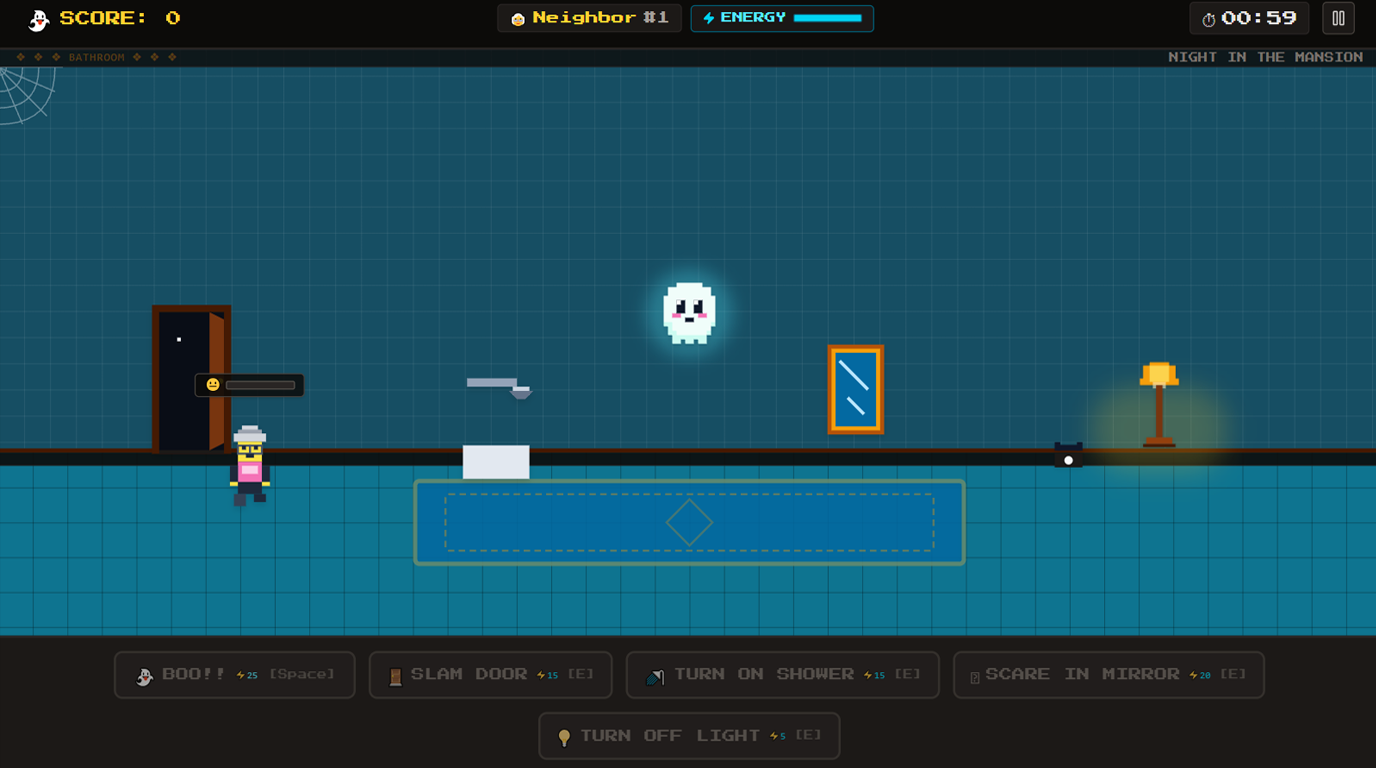Click the stopwatch icon next to timer
The height and width of the screenshot is (768, 1376).
coord(1208,19)
